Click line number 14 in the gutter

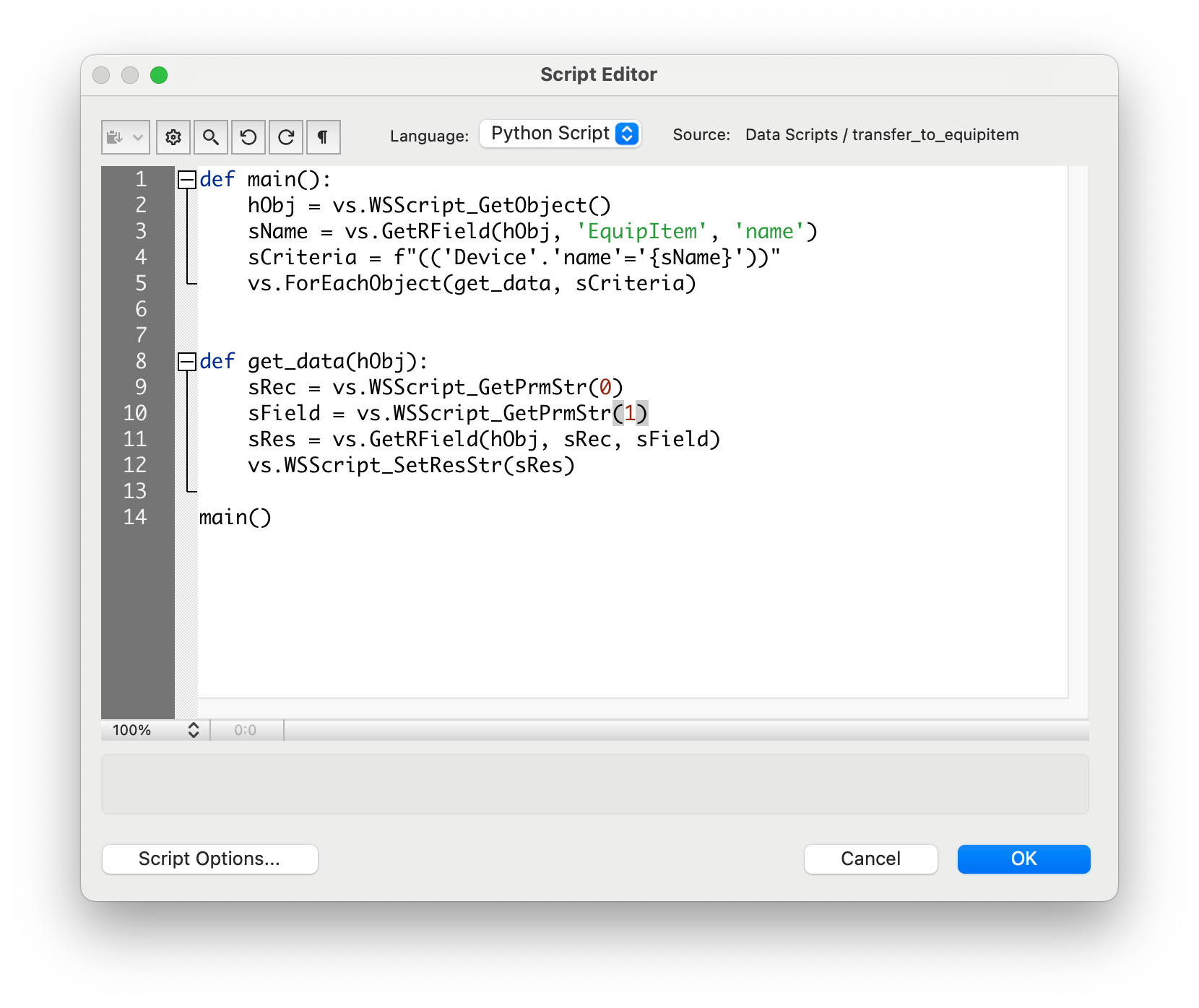pyautogui.click(x=135, y=517)
